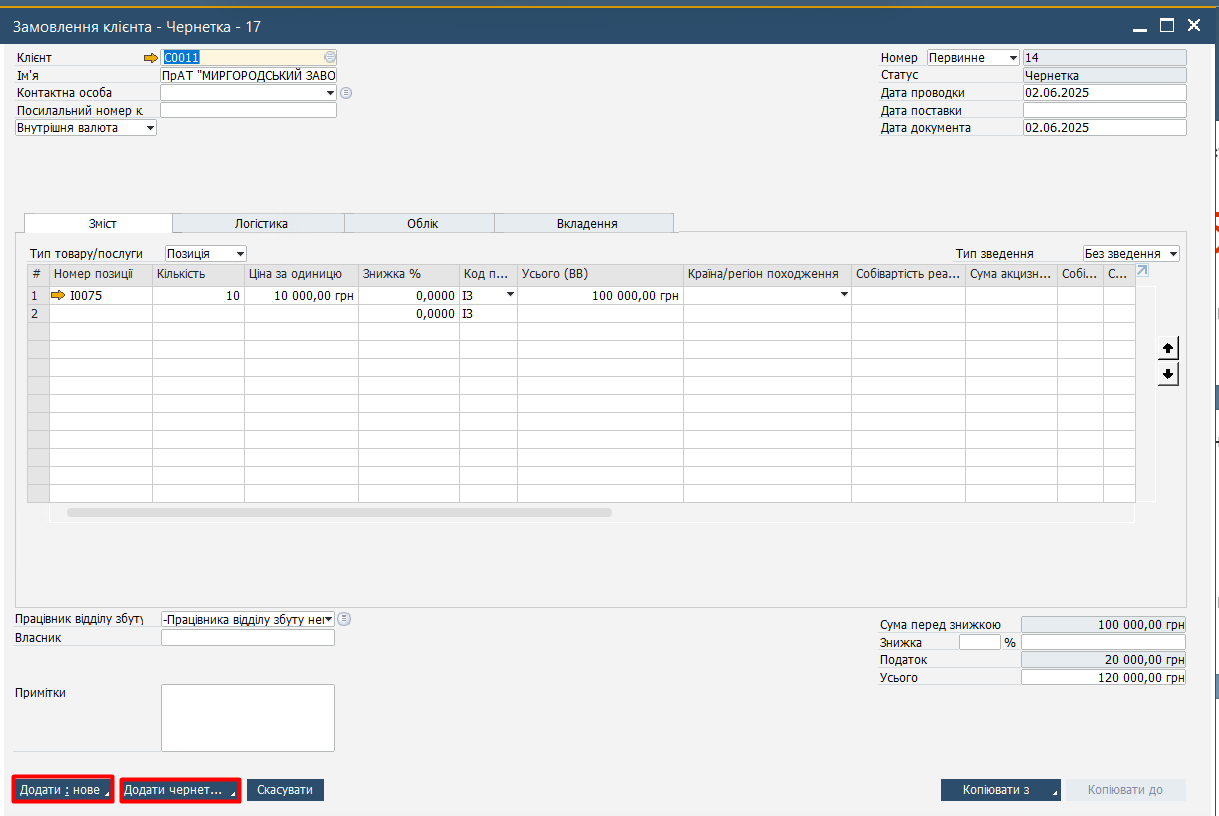Click Додати чернетку button
Image resolution: width=1219 pixels, height=816 pixels.
click(x=180, y=790)
